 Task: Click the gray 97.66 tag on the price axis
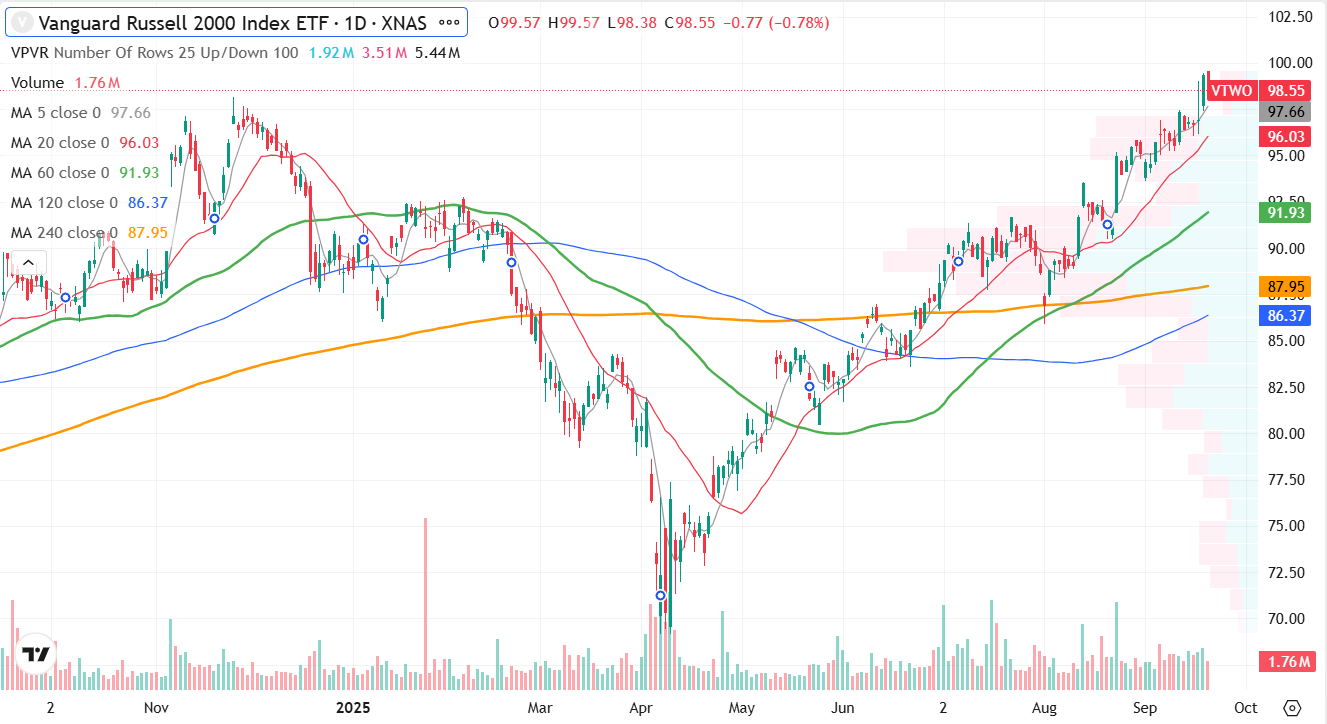pos(1285,112)
